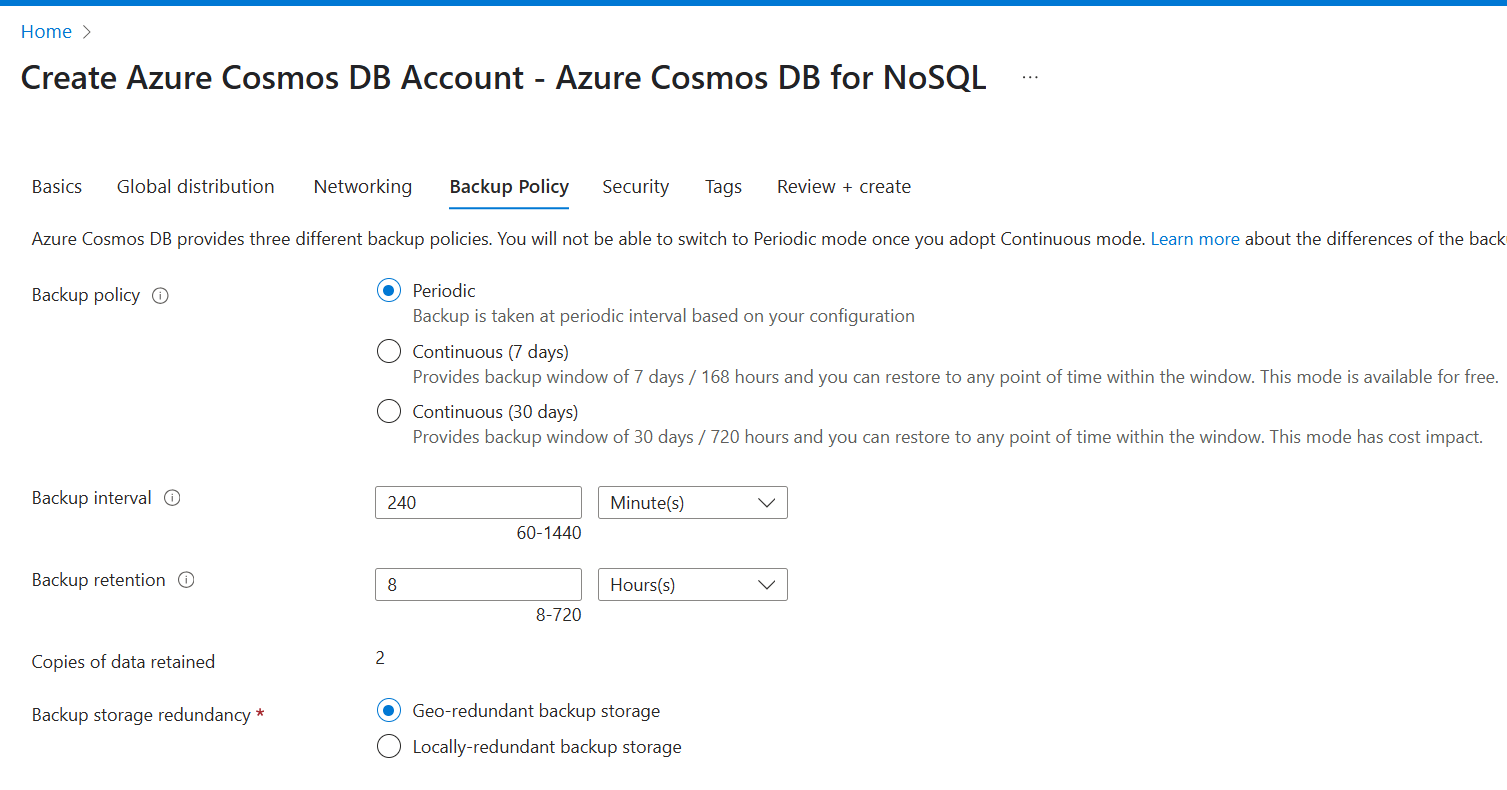Follow the Learn more link
1507x790 pixels.
(1195, 239)
